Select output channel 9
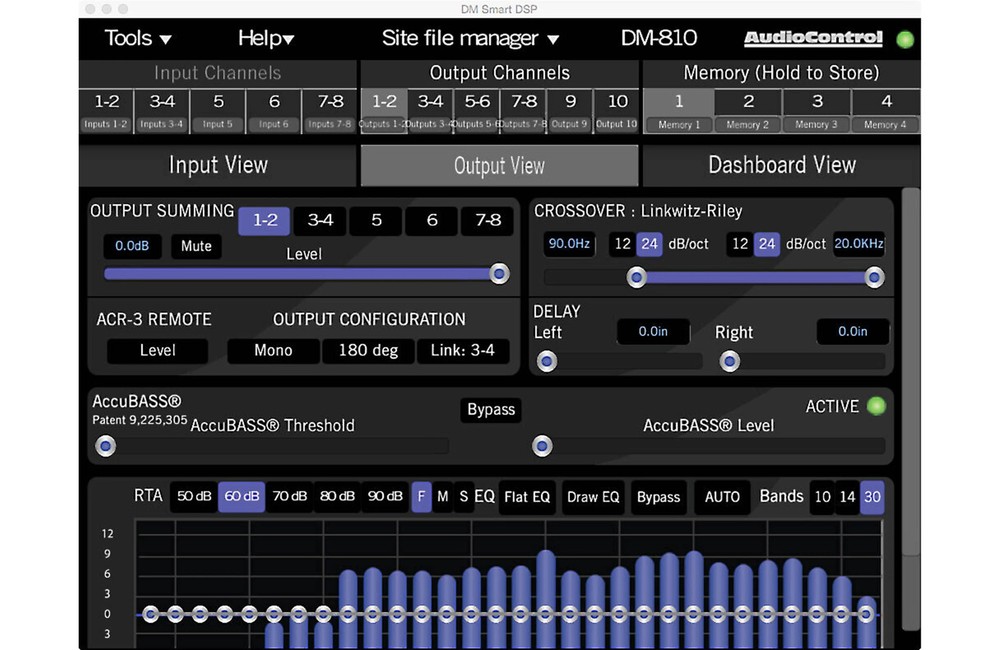 pyautogui.click(x=570, y=111)
